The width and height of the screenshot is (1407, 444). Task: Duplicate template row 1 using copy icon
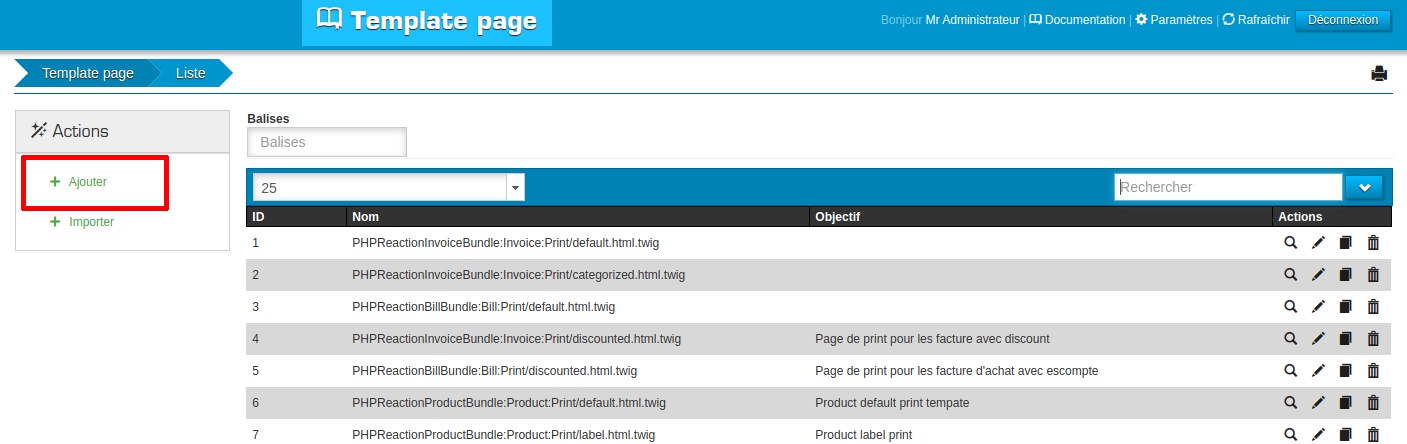point(1345,243)
